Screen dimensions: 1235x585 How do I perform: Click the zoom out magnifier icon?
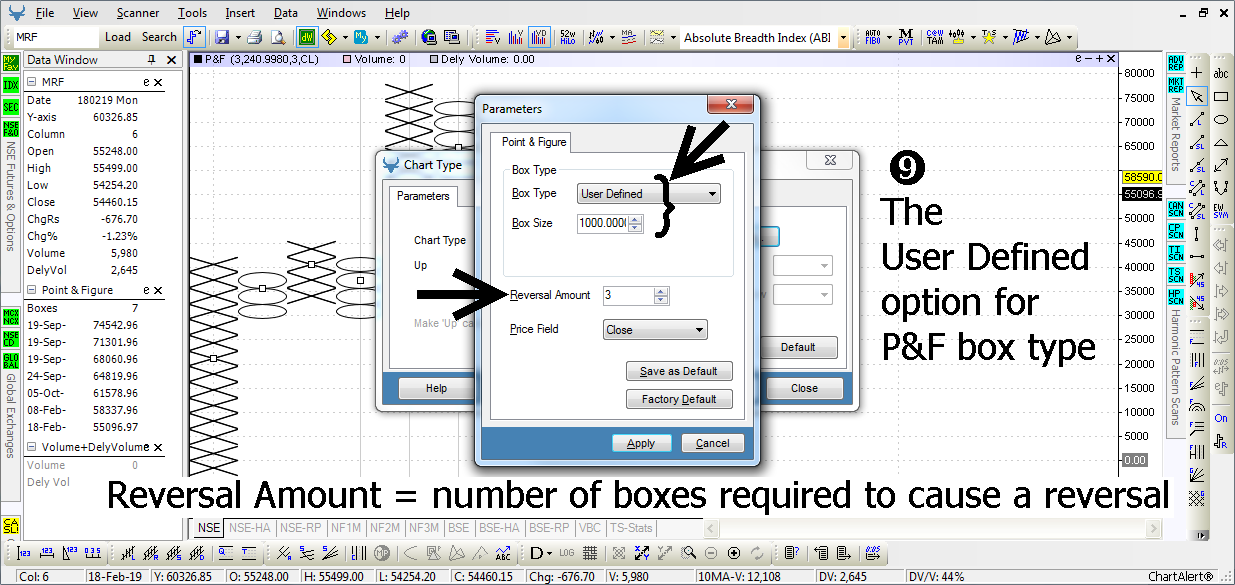711,553
